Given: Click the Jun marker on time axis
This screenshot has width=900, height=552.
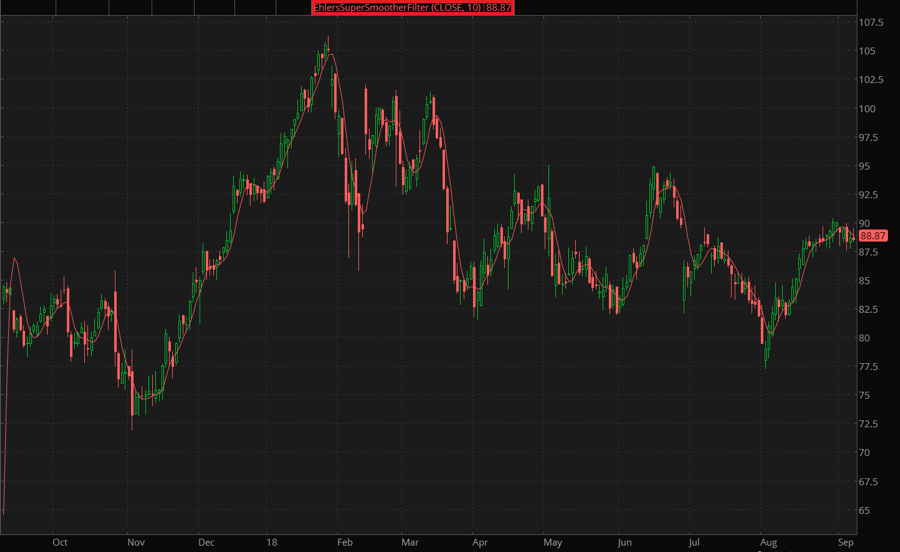Looking at the screenshot, I should (625, 542).
